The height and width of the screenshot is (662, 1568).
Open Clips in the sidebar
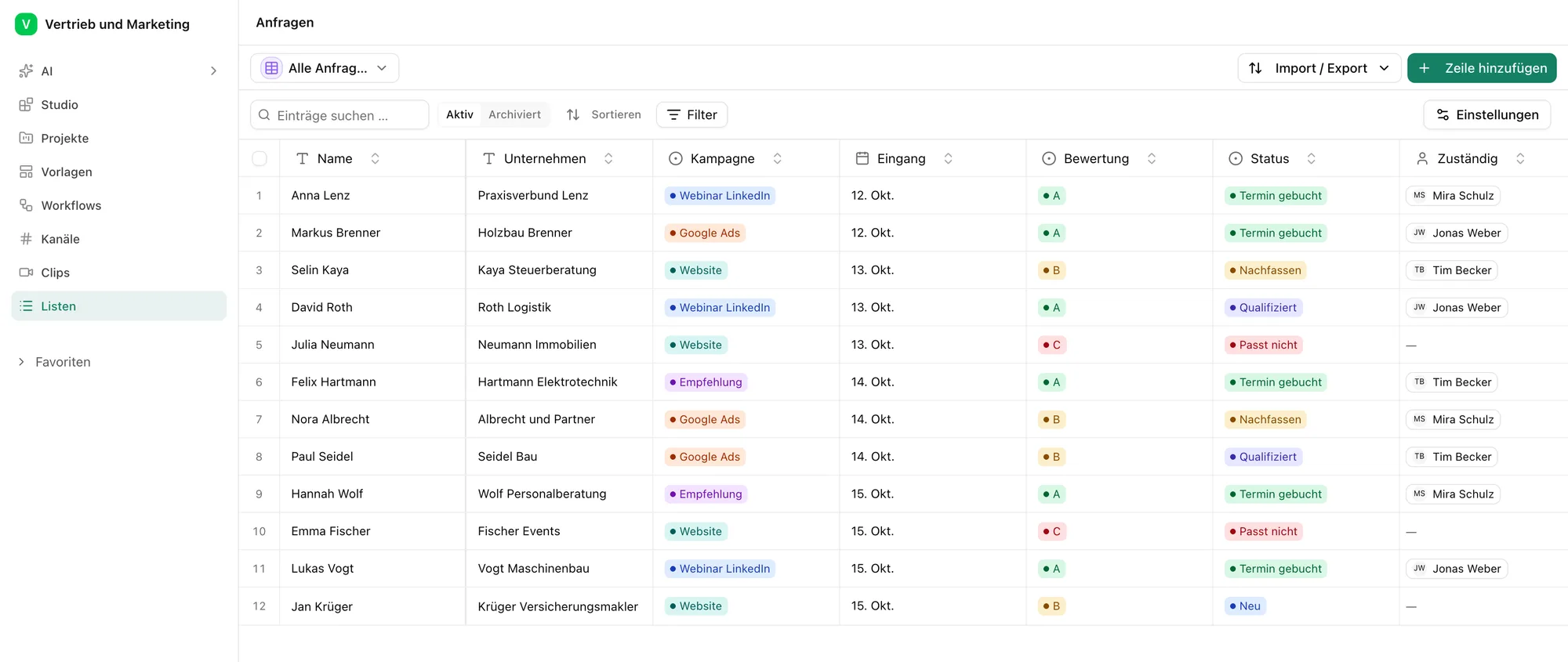pos(118,273)
